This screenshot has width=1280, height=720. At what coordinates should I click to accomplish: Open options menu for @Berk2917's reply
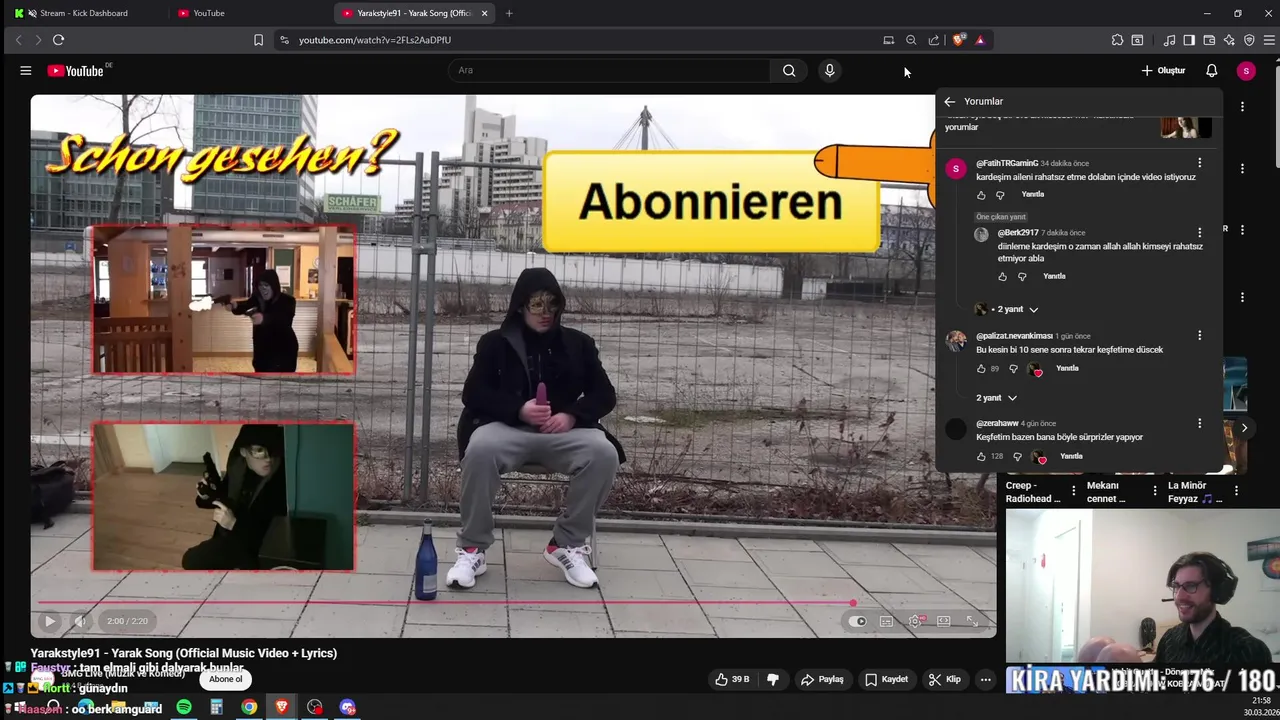point(1200,232)
